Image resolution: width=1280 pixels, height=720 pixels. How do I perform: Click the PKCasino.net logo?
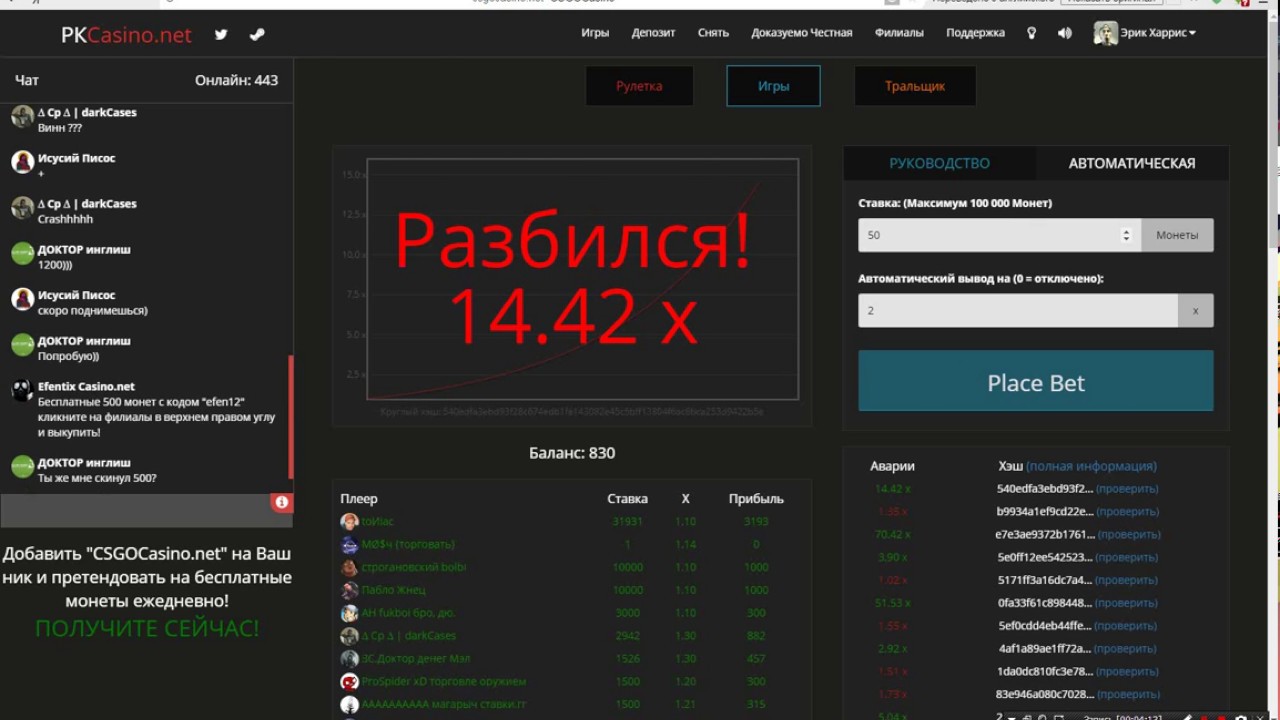(126, 35)
